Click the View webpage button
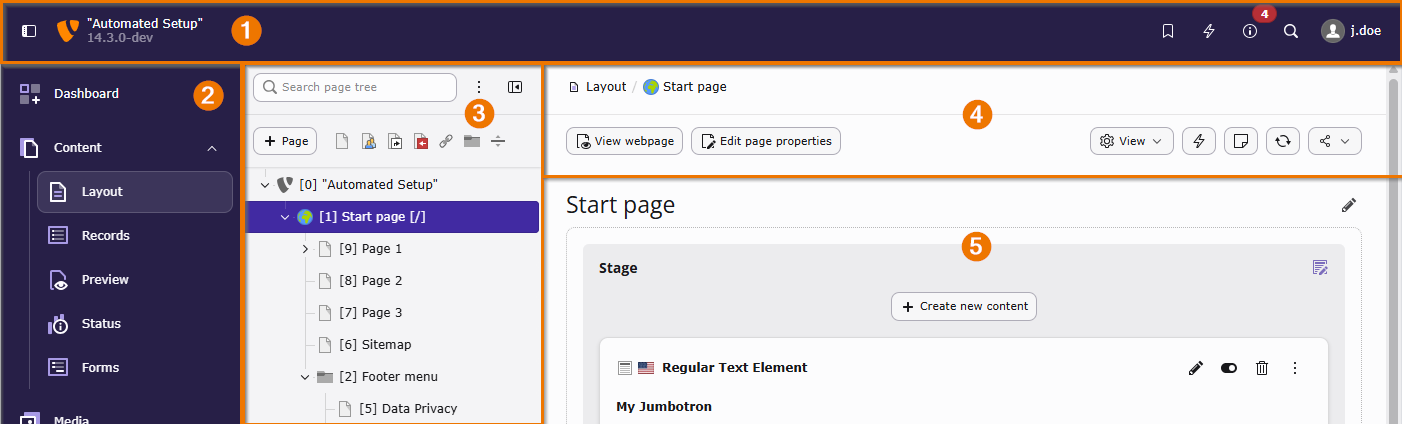 [x=625, y=142]
